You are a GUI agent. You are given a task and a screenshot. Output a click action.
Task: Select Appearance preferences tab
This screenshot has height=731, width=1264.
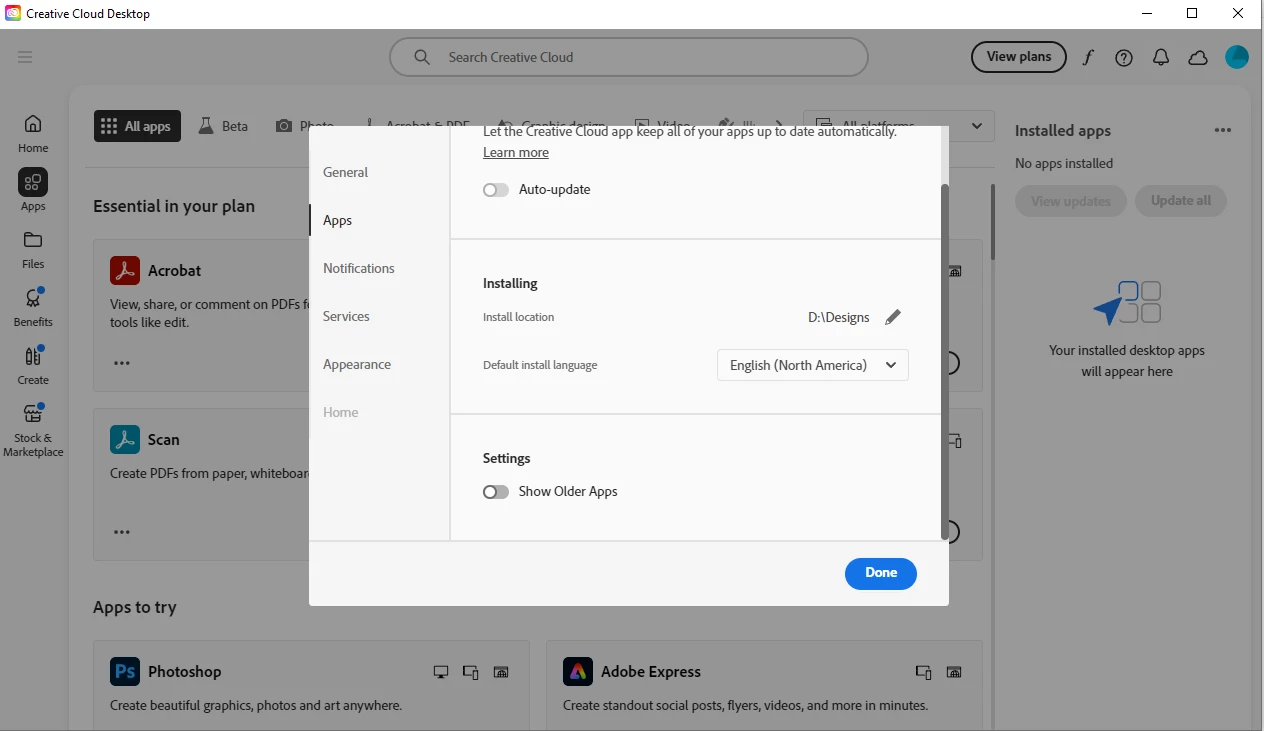[357, 364]
